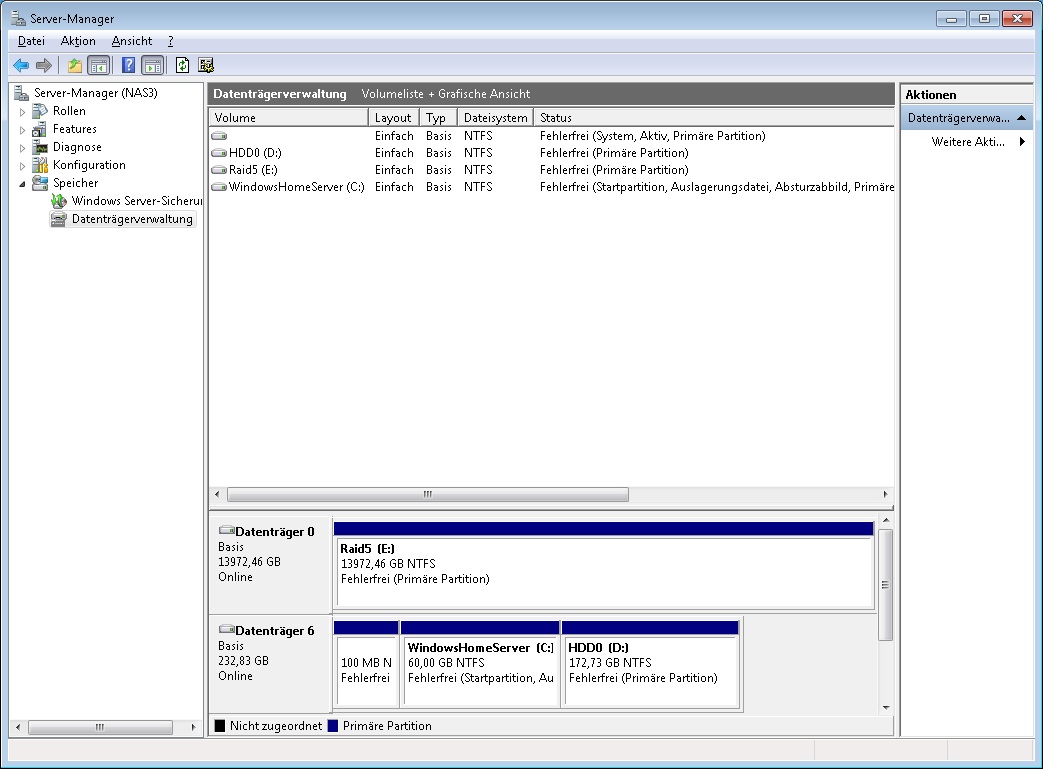
Task: Click the Raid5 (E:) volume drive icon
Action: point(219,170)
